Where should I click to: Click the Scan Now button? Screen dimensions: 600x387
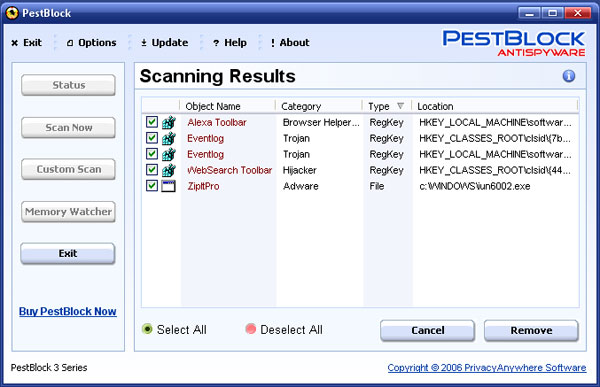tap(68, 127)
